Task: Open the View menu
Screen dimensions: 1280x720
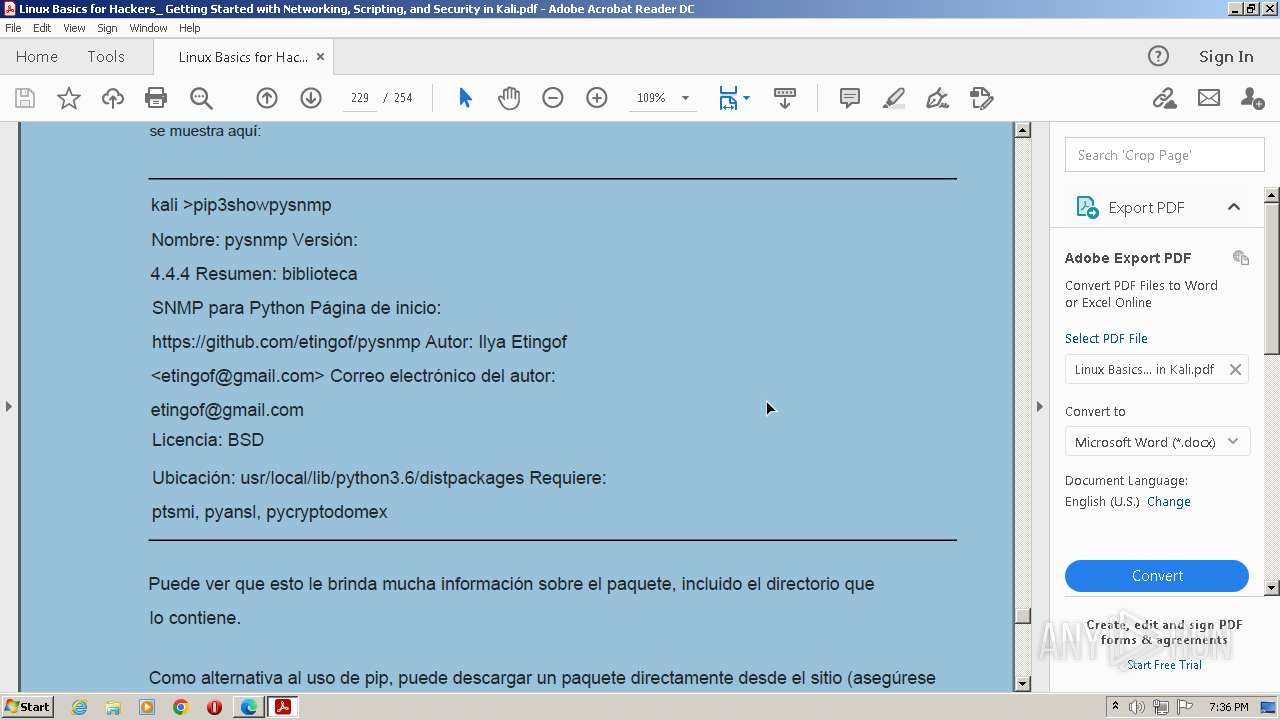Action: tap(74, 28)
